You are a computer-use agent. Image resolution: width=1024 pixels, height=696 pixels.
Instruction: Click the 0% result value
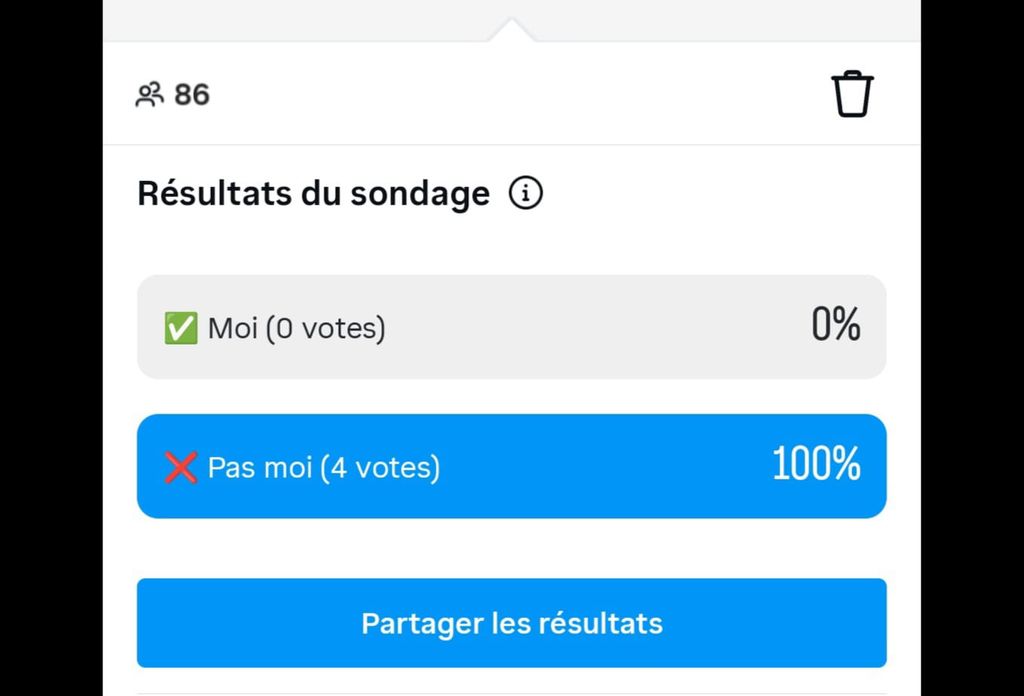(836, 324)
